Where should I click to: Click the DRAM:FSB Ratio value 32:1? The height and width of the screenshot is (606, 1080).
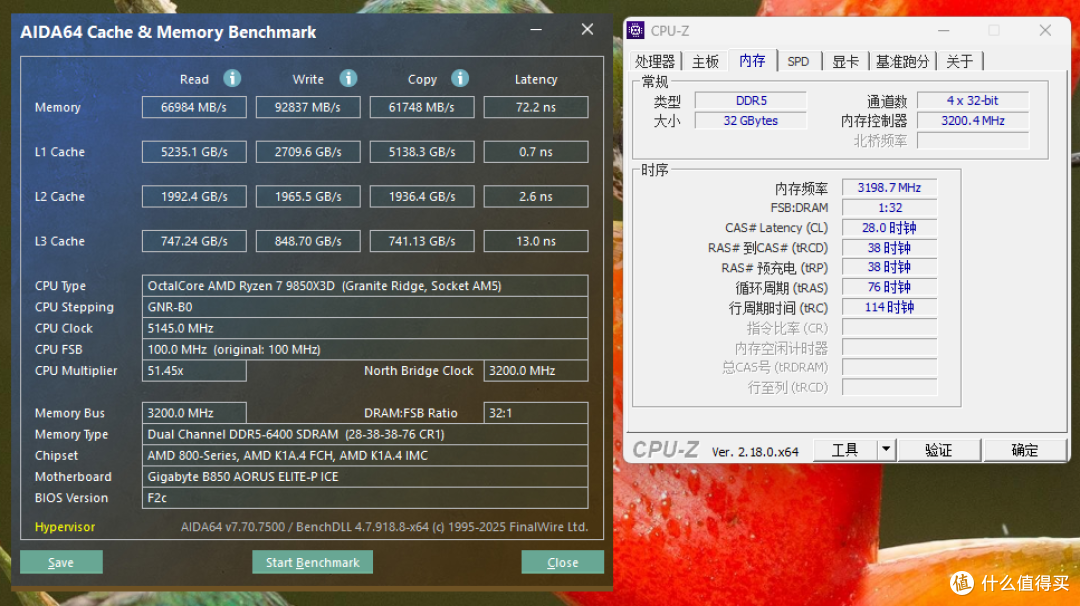click(536, 413)
